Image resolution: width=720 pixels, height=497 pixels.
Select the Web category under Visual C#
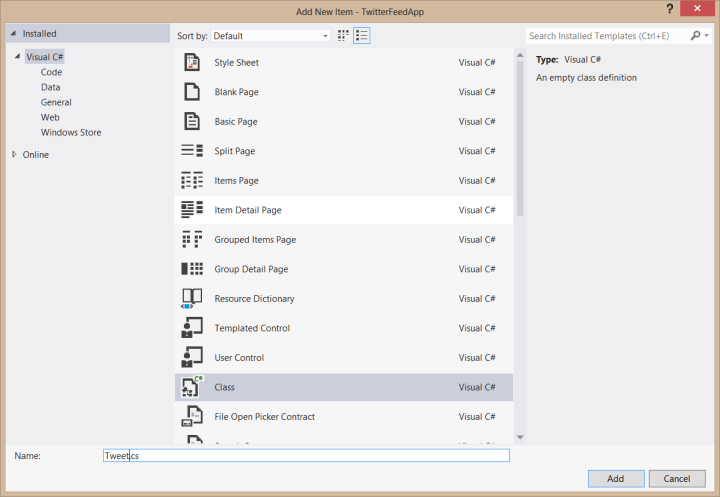pyautogui.click(x=50, y=117)
